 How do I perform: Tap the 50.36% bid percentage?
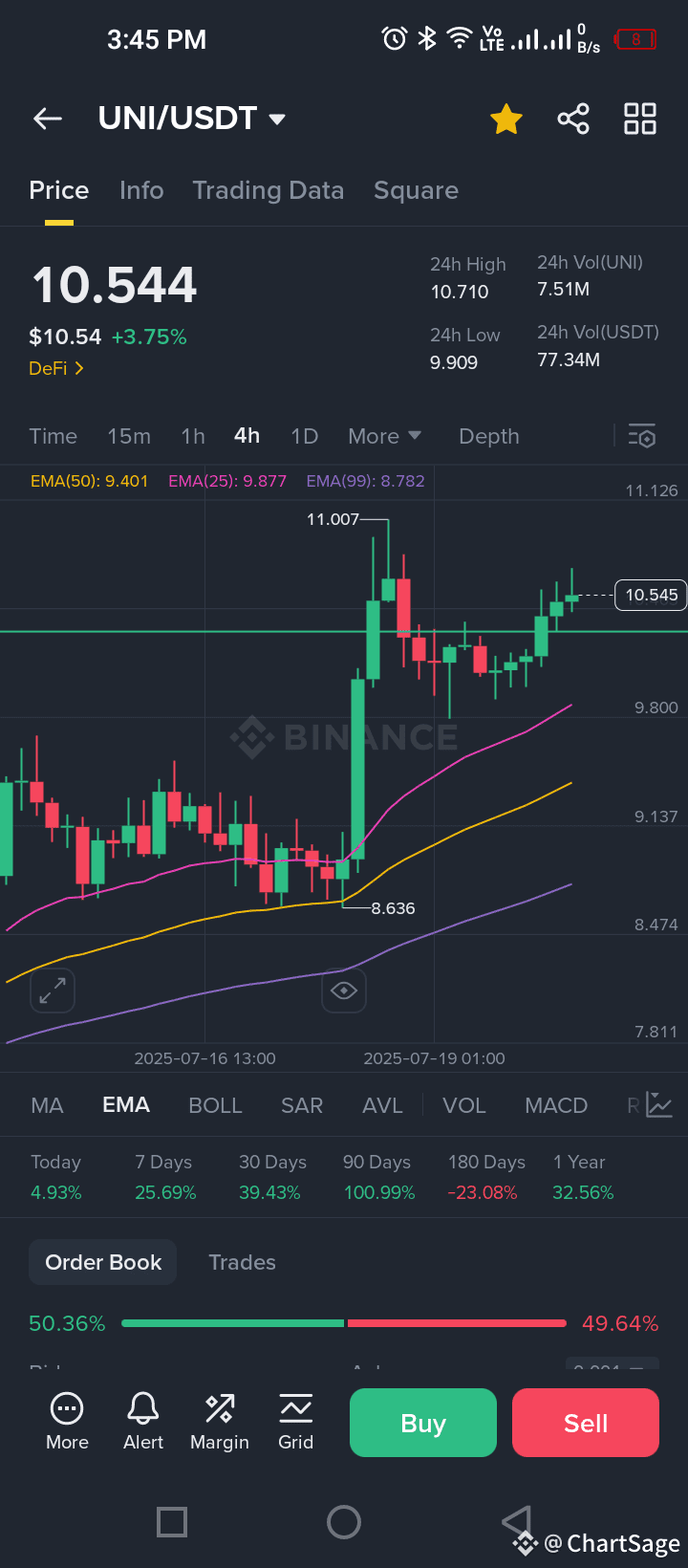pyautogui.click(x=67, y=1323)
